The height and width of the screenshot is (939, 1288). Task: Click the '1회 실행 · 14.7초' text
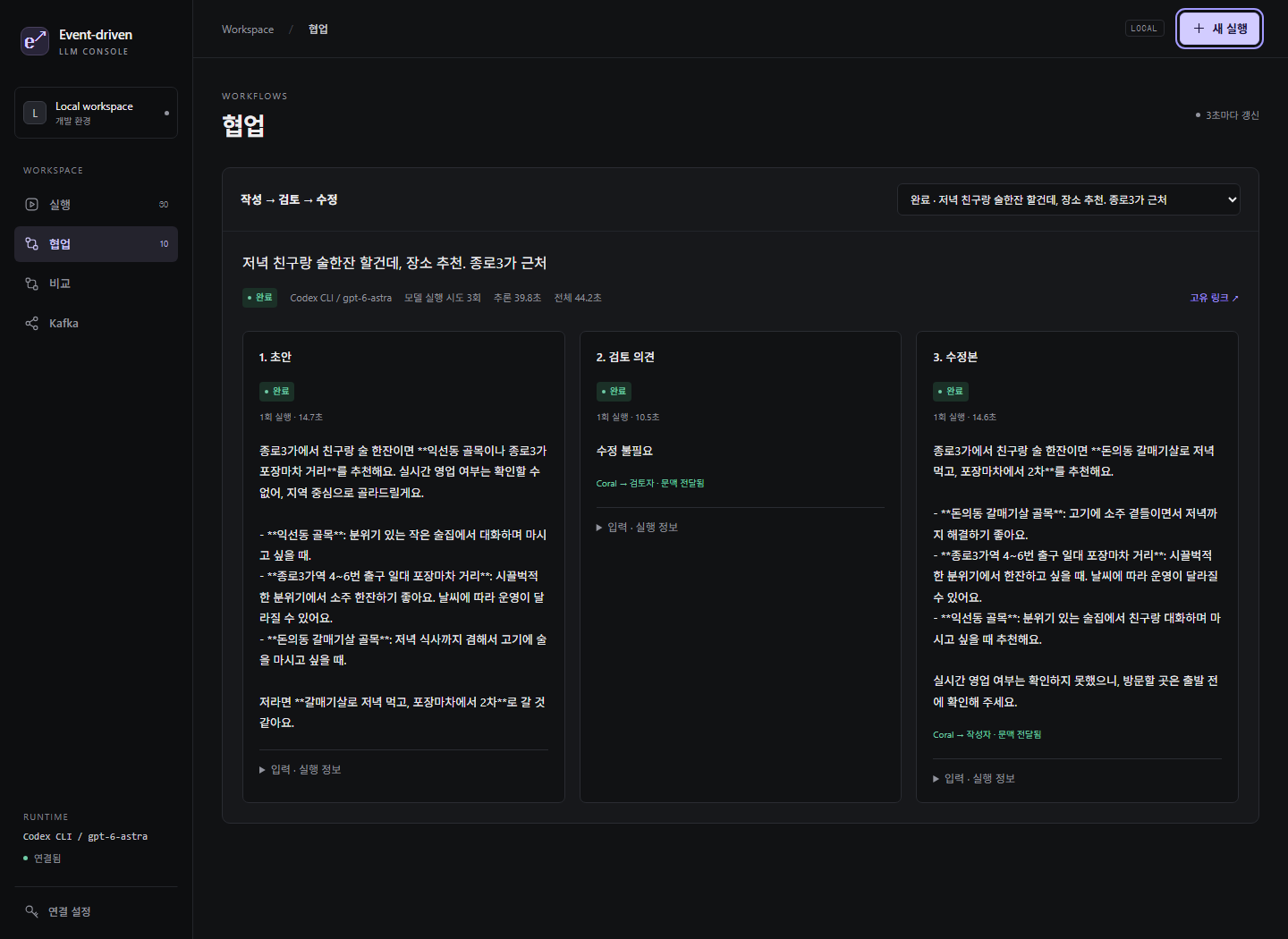291,418
